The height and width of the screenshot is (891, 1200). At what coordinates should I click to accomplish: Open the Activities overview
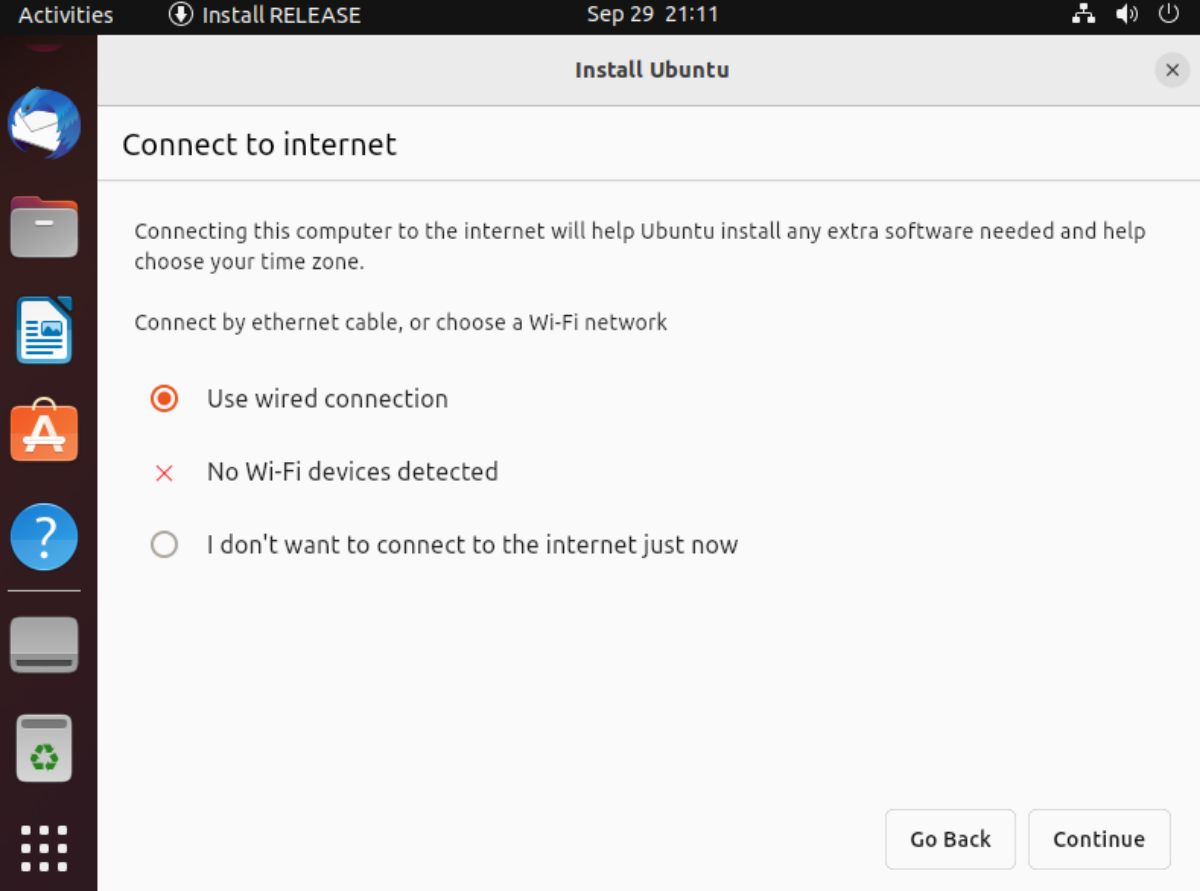63,14
